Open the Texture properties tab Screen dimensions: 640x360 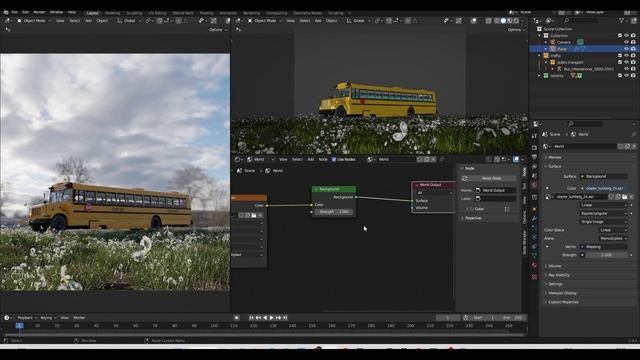[x=534, y=277]
